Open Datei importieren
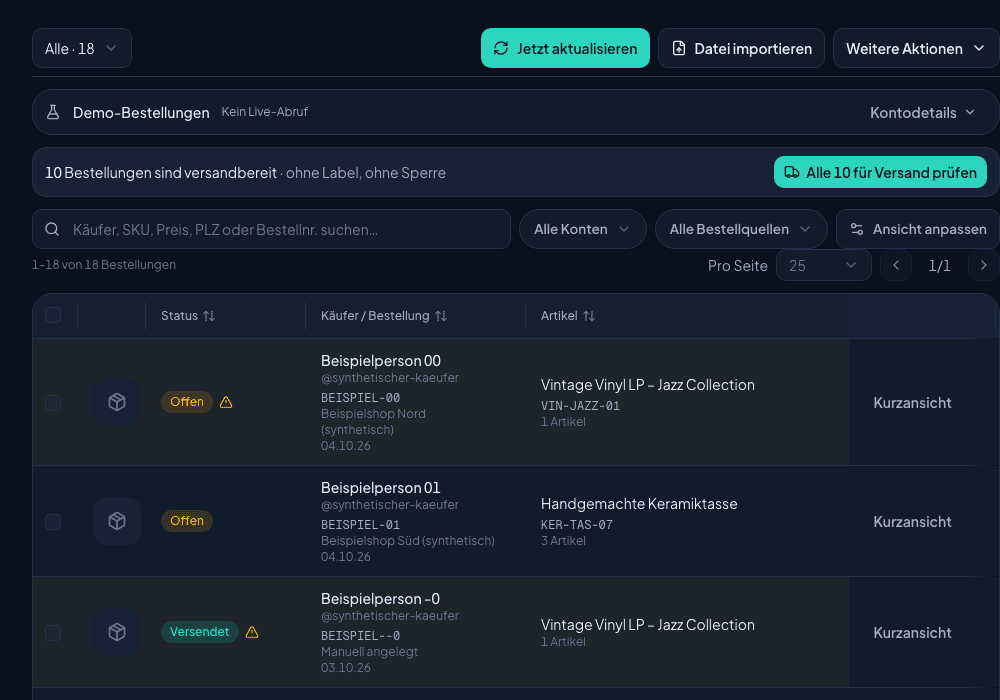 (741, 48)
